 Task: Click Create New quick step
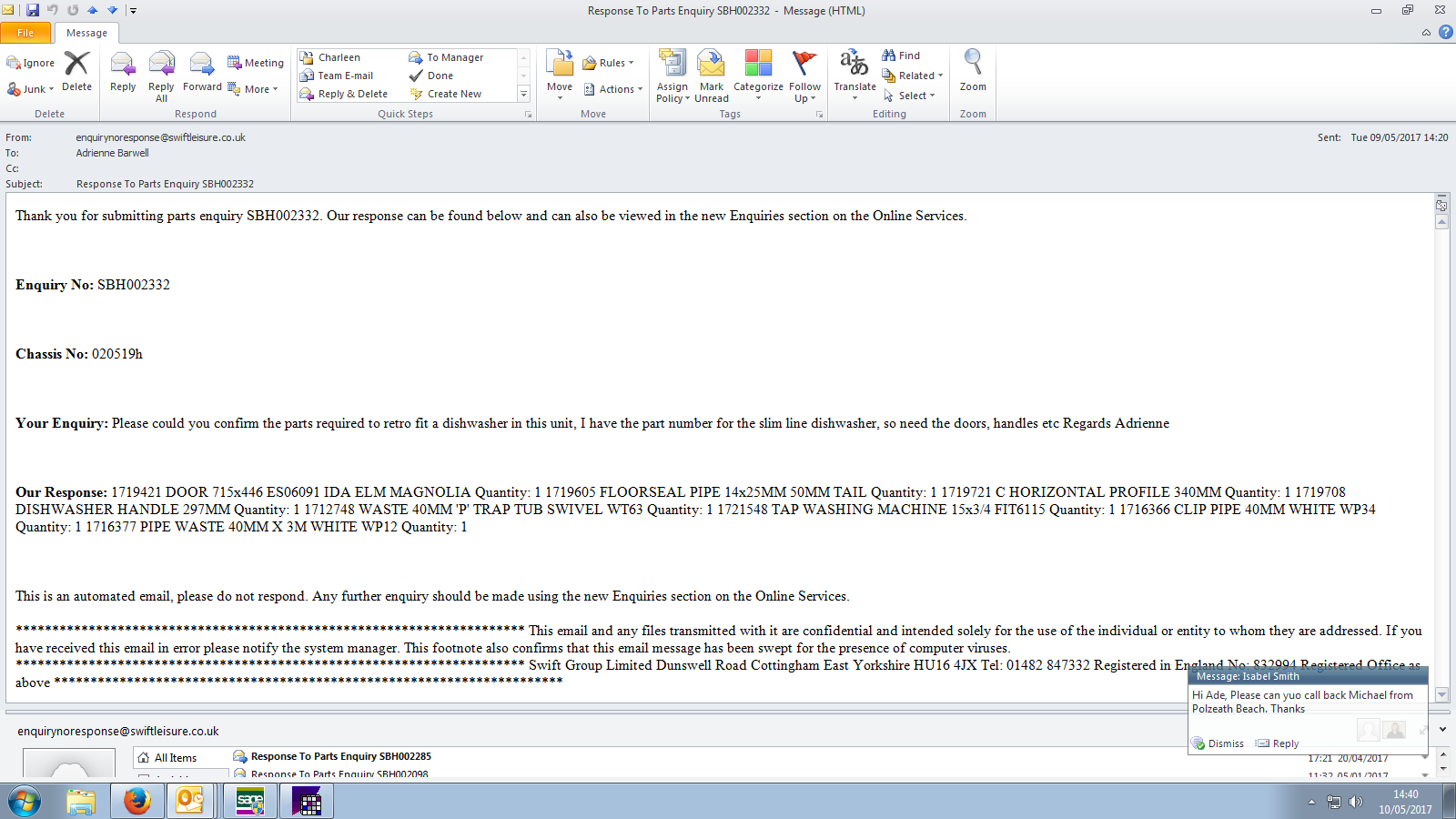pos(446,94)
